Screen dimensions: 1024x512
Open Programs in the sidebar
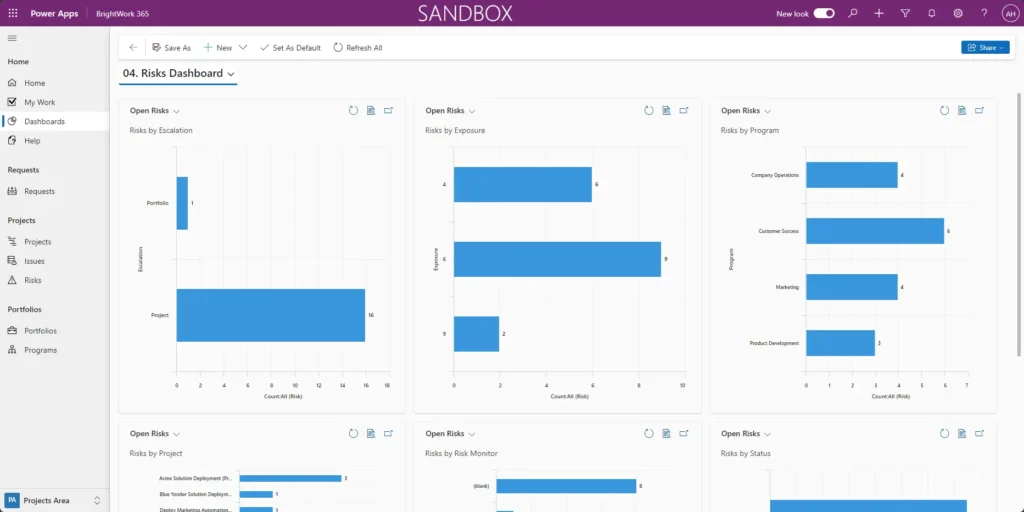[x=41, y=350]
